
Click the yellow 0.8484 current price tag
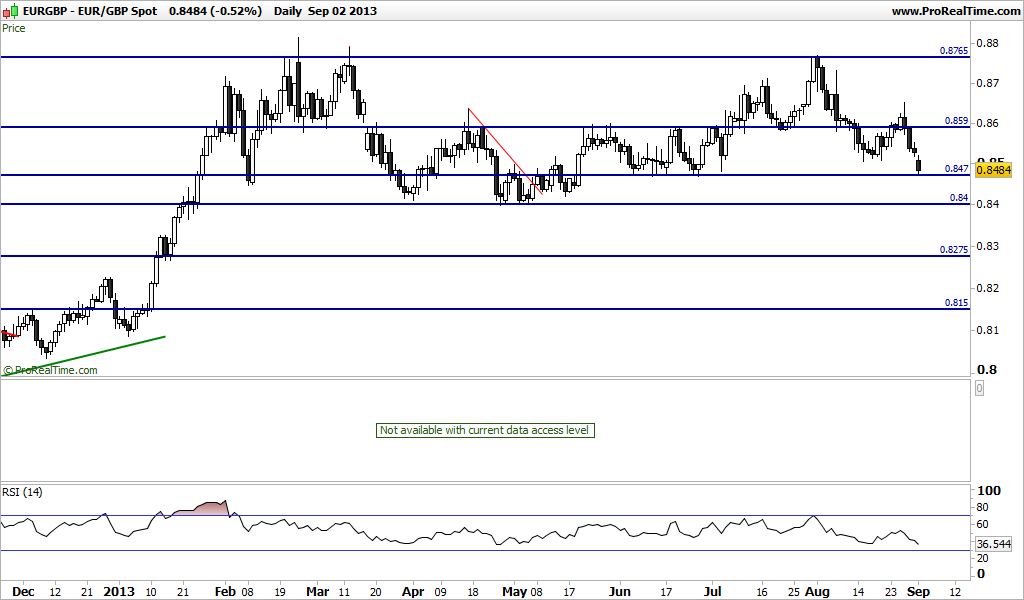click(993, 170)
